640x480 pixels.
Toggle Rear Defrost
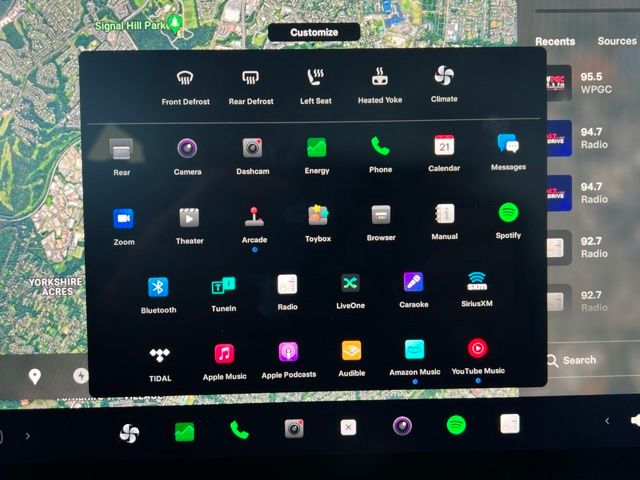(250, 78)
